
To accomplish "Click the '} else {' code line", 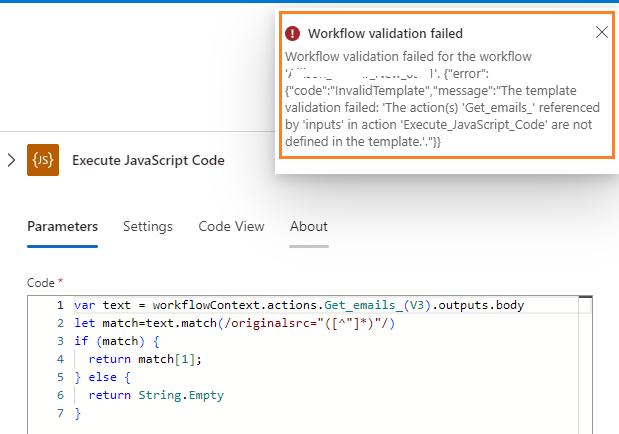I will (103, 377).
